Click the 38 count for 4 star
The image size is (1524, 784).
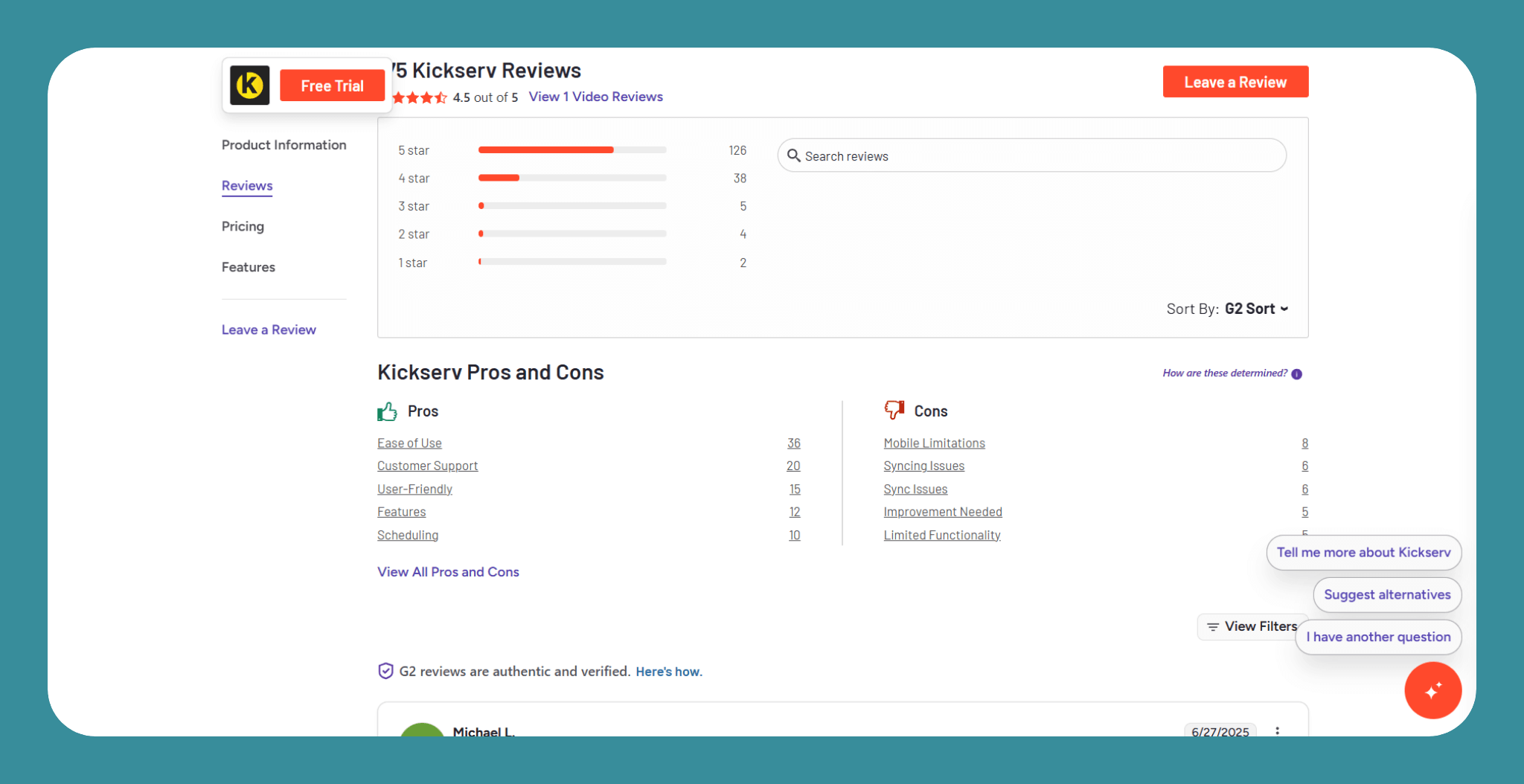pos(740,179)
